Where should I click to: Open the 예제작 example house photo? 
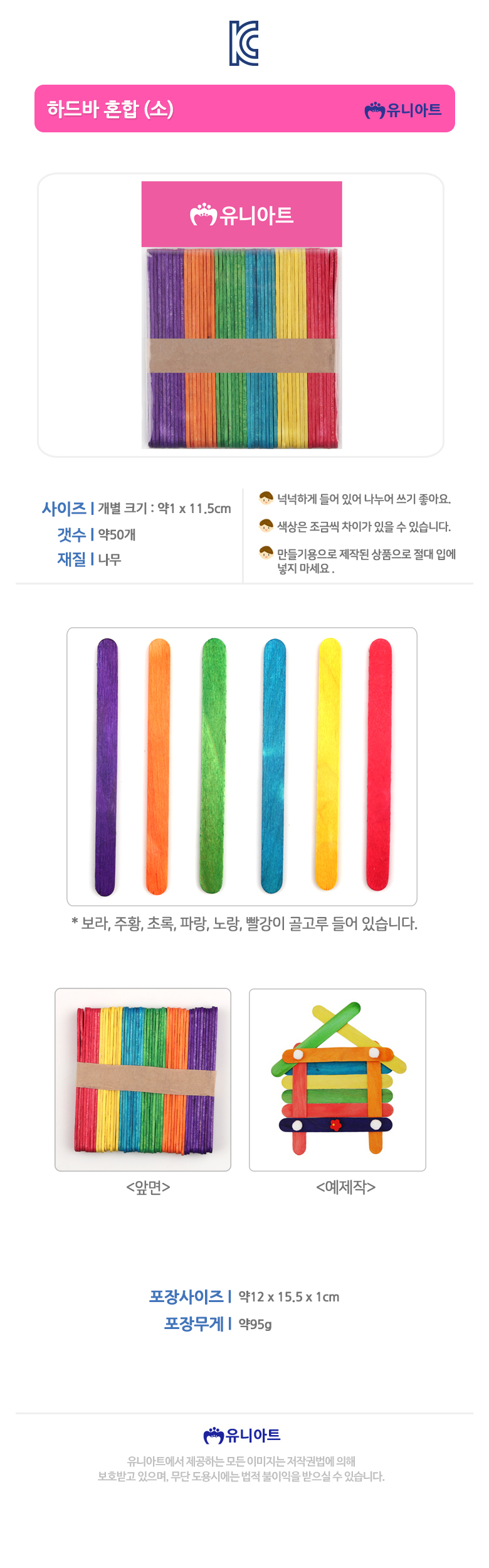[337, 1079]
